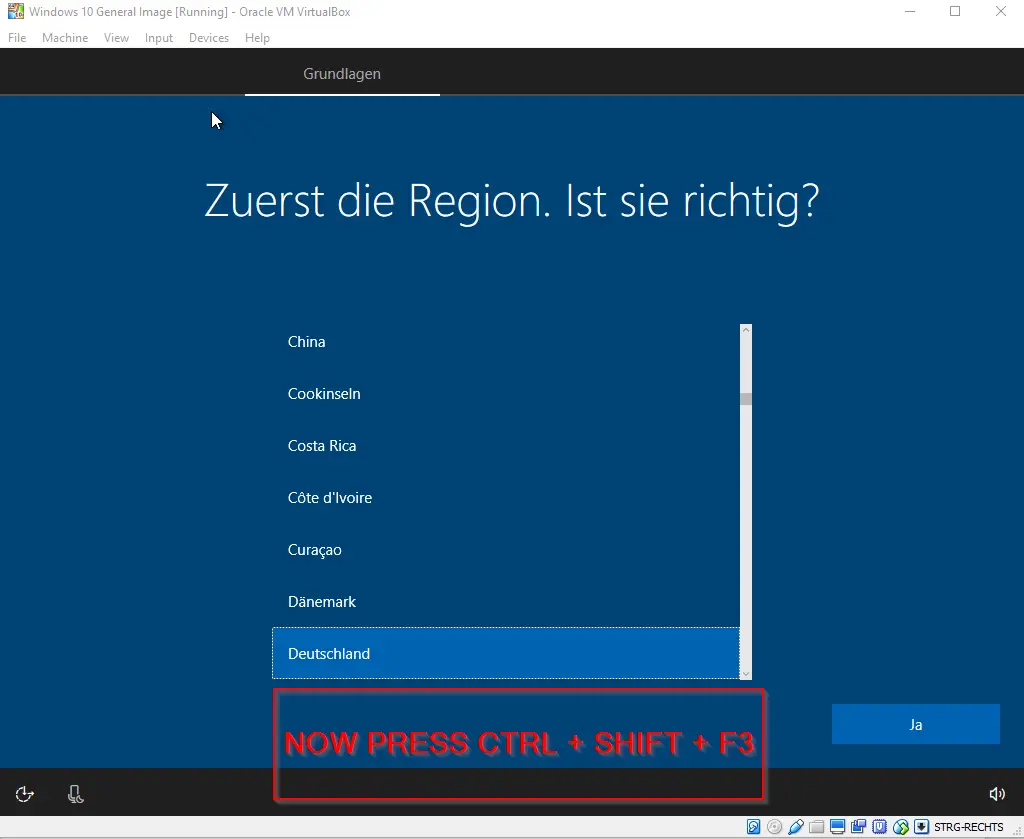Open the Machine menu
Viewport: 1024px width, 839px height.
[65, 38]
